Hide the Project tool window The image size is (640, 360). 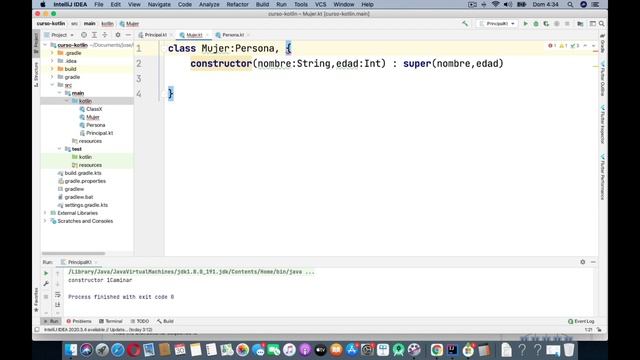[128, 35]
